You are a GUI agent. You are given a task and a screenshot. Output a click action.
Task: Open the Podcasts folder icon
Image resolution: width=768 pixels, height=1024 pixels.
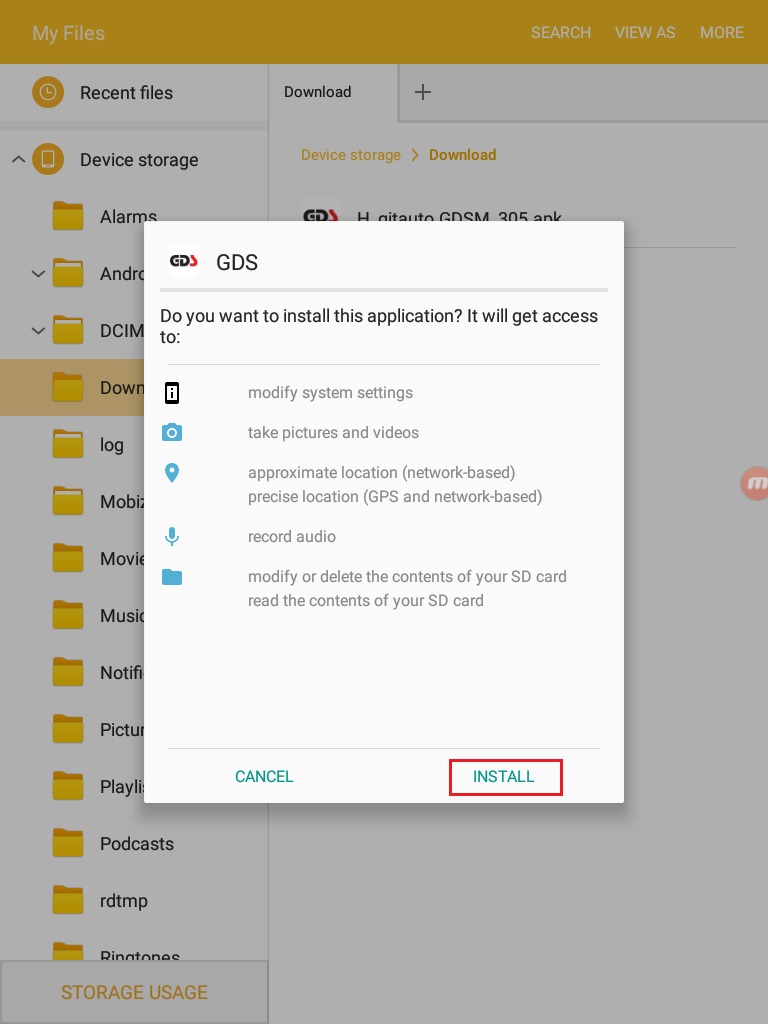pyautogui.click(x=68, y=843)
